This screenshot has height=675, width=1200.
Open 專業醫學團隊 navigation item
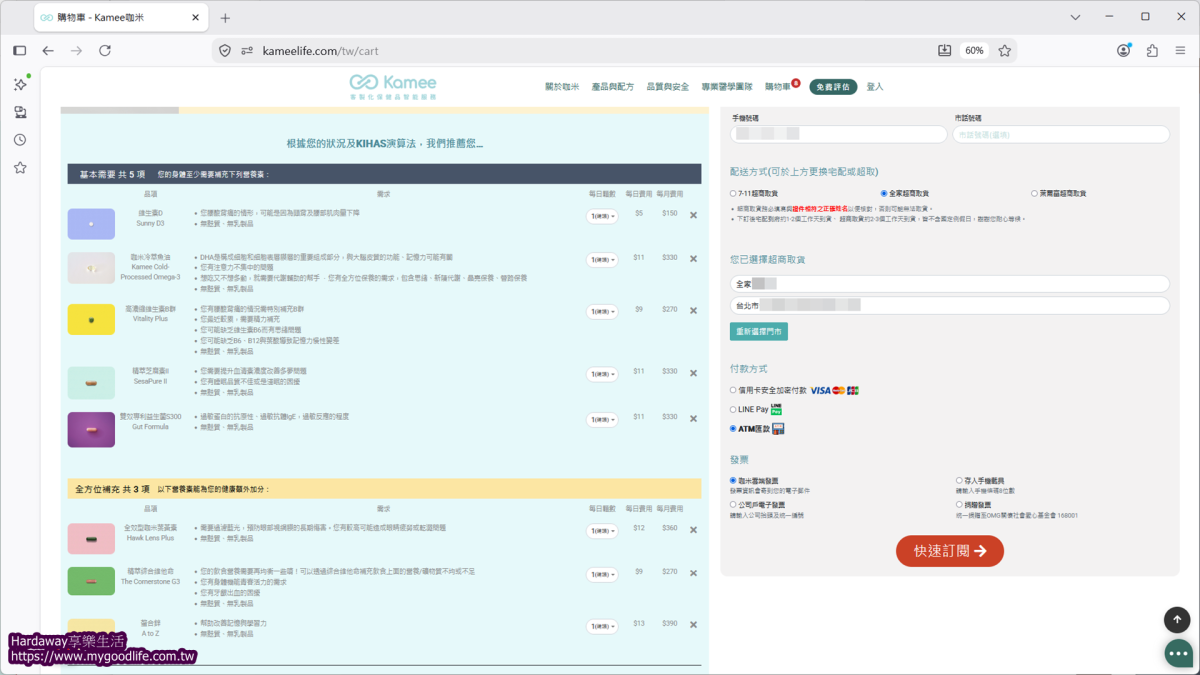tap(727, 87)
